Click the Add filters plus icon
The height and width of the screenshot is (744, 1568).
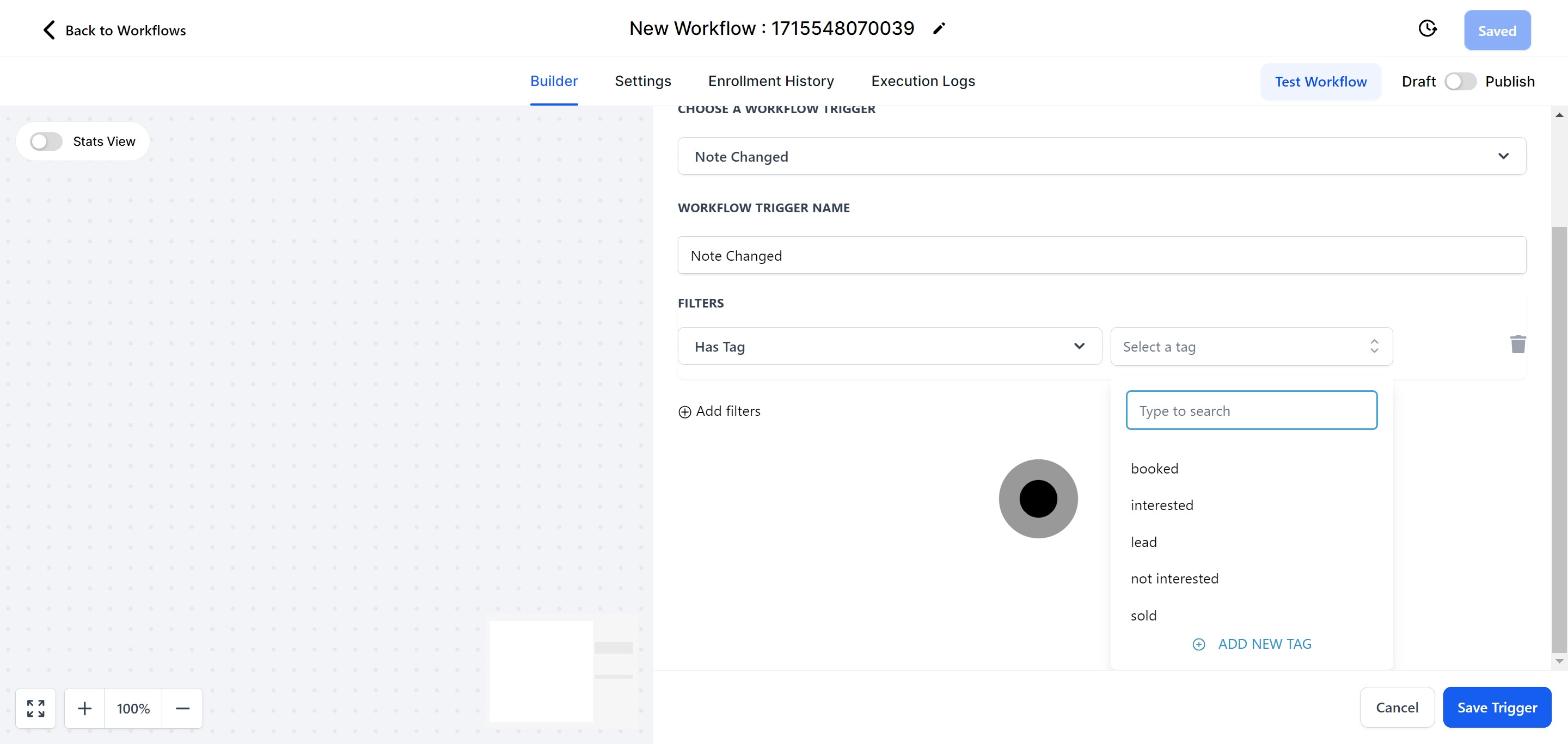point(684,412)
